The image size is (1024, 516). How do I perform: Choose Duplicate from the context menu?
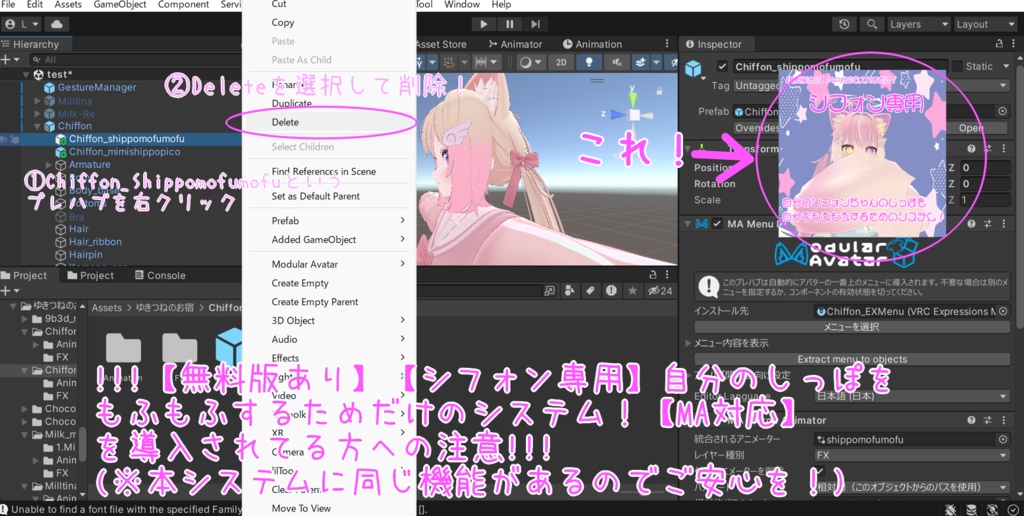point(329,103)
